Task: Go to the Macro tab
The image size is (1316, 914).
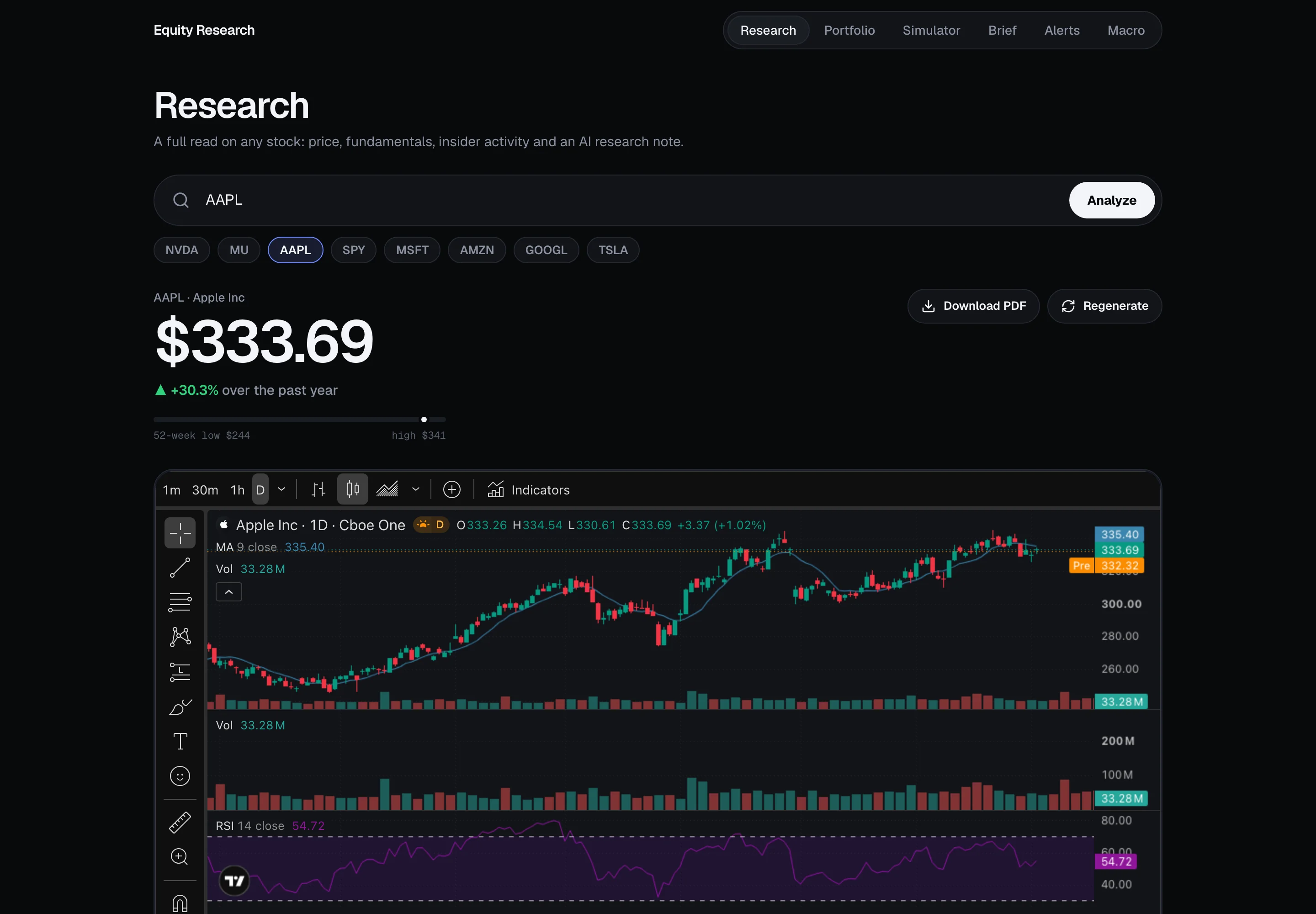Action: click(1126, 30)
